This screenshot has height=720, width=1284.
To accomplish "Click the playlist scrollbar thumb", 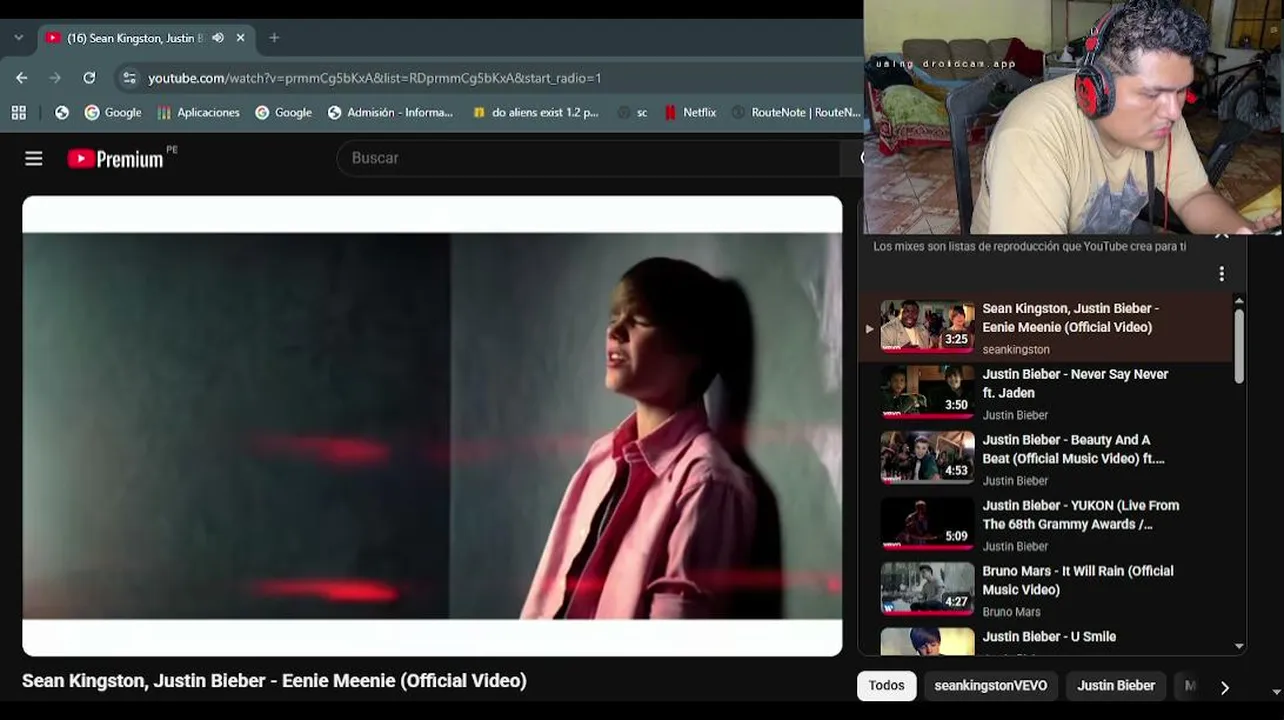I will pyautogui.click(x=1239, y=345).
